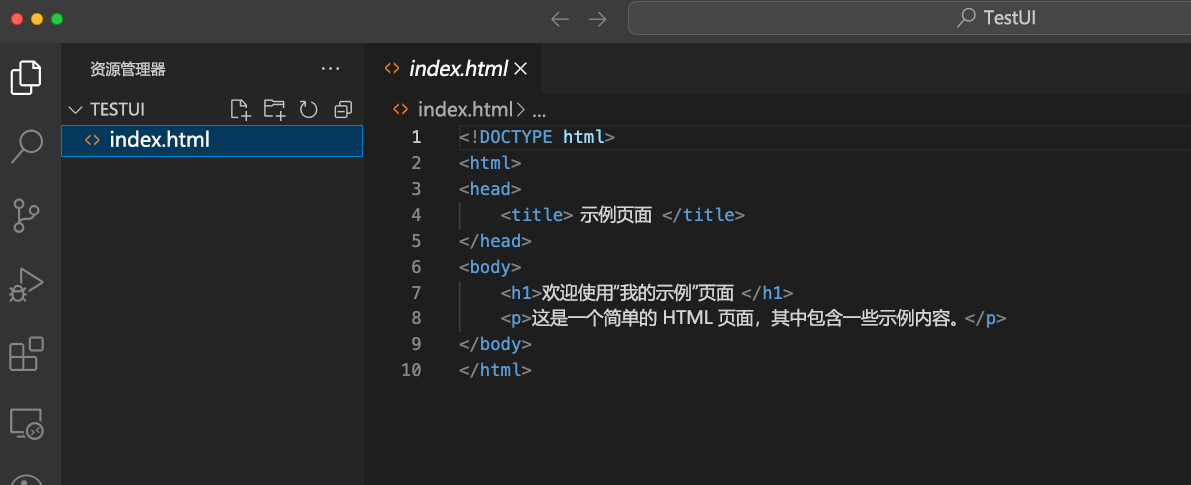The image size is (1191, 485).
Task: Click the closing html tag on line 10
Action: [x=495, y=370]
